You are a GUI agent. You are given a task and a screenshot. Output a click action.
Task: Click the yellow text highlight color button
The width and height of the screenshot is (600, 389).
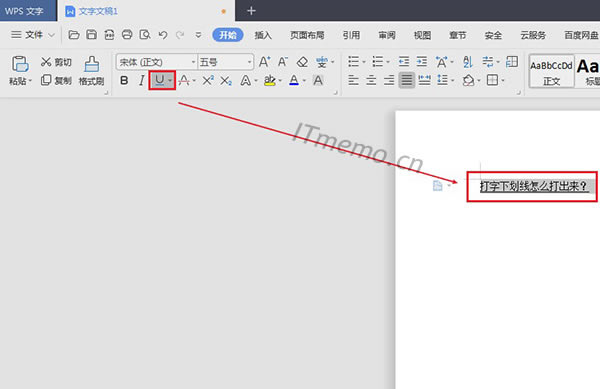pos(270,80)
